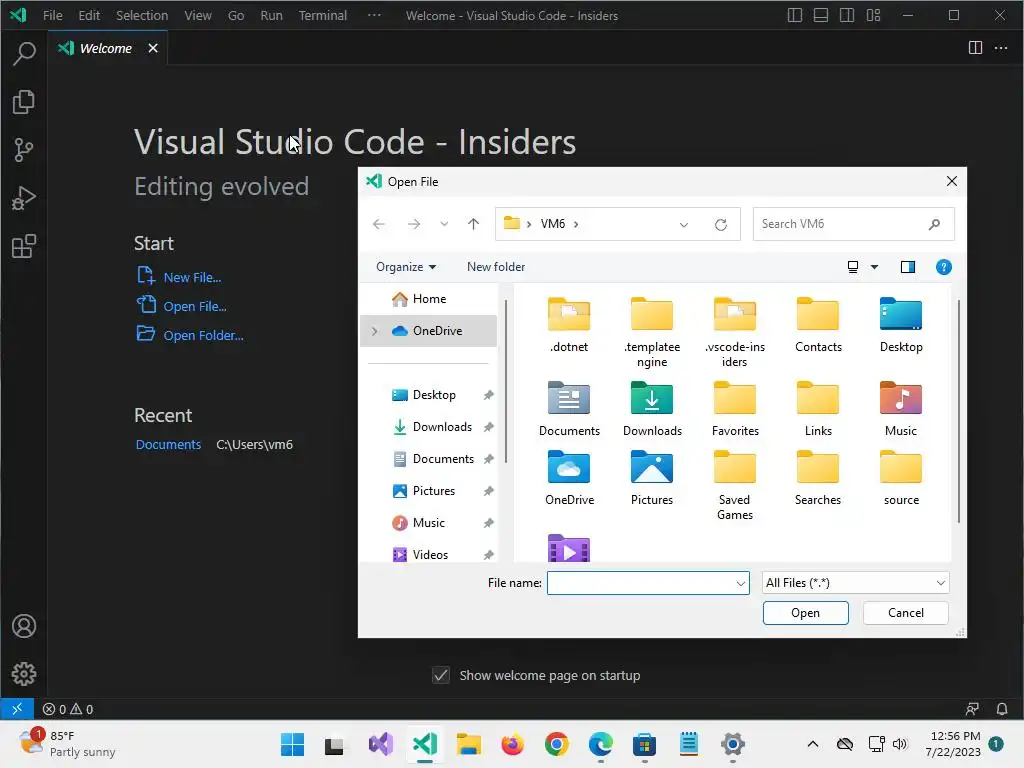Show hidden system tray icons

click(x=812, y=744)
